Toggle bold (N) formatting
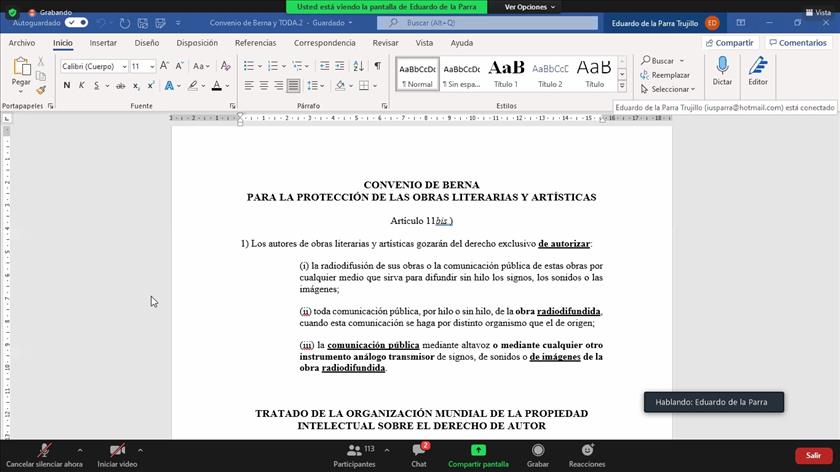Viewport: 840px width, 472px height. 66,86
